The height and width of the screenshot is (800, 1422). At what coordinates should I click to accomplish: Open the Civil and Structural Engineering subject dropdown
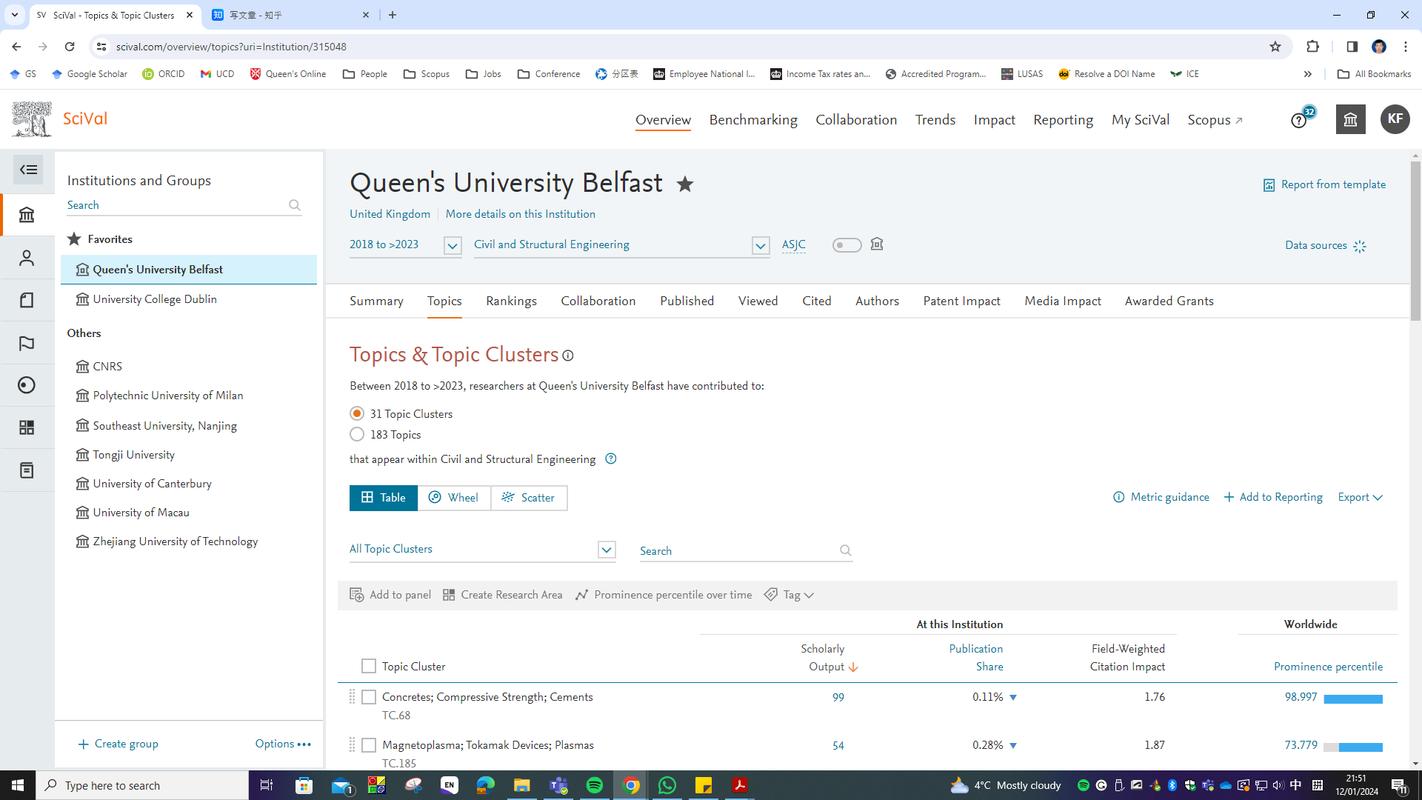760,246
